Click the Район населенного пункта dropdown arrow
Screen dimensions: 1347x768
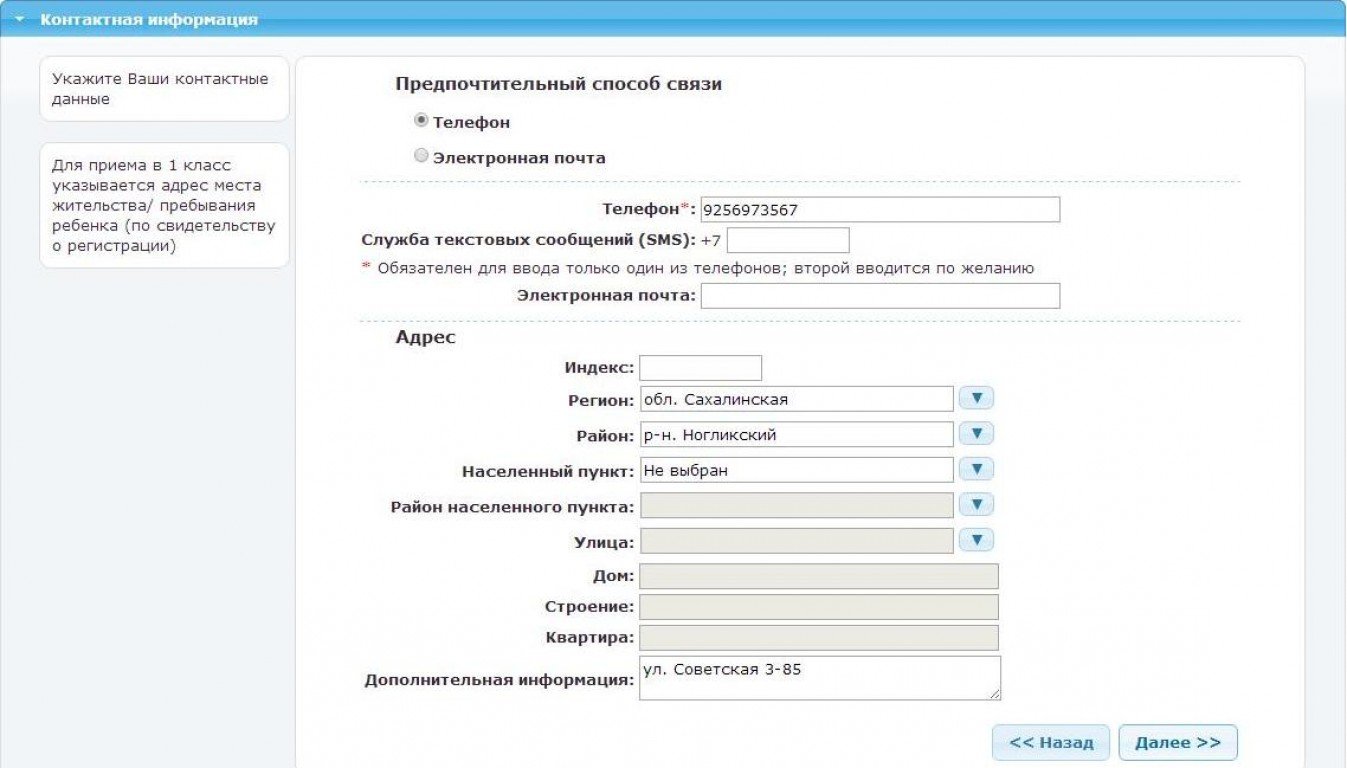pyautogui.click(x=976, y=505)
